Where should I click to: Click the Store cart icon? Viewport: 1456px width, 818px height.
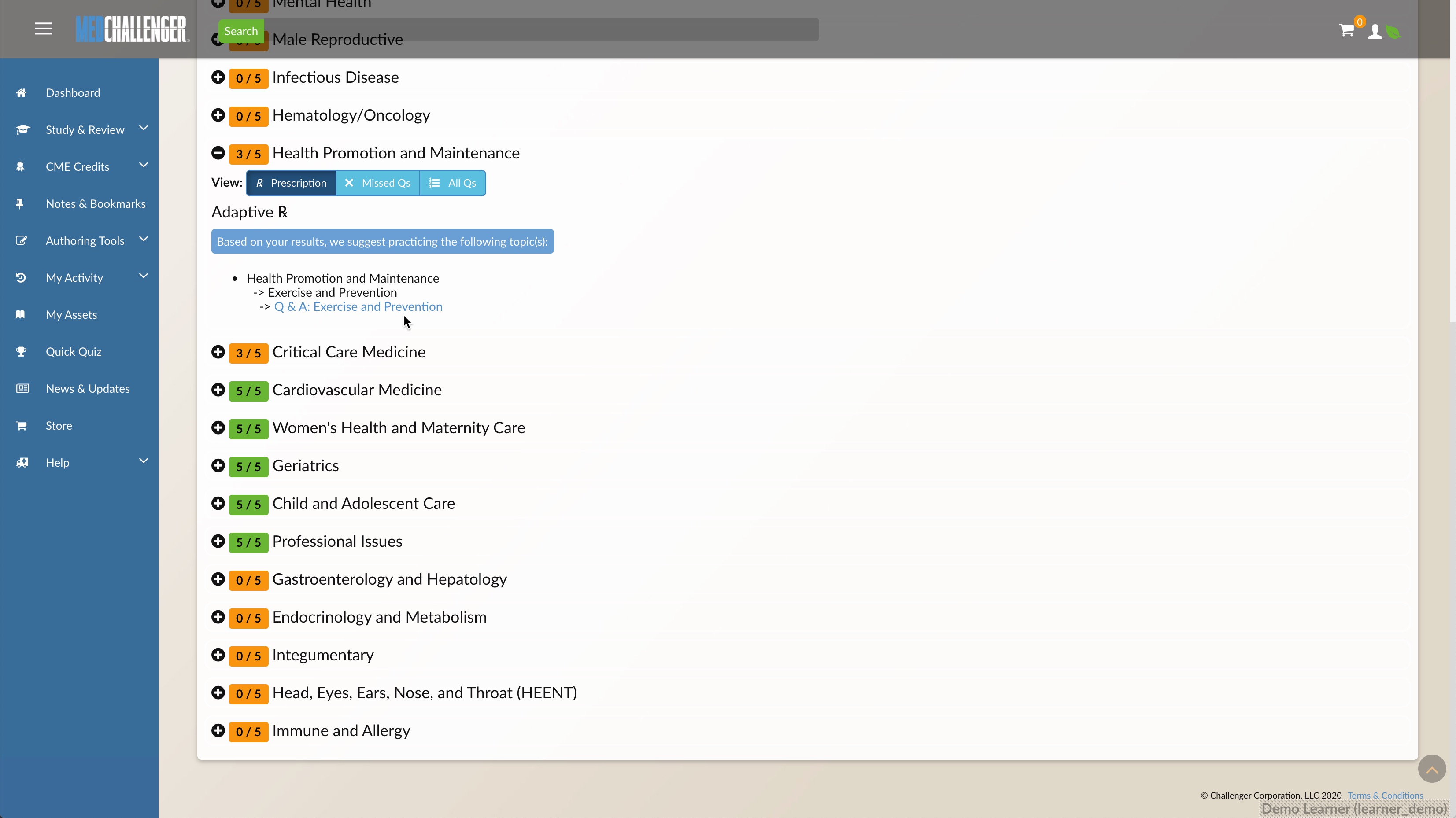[22, 426]
